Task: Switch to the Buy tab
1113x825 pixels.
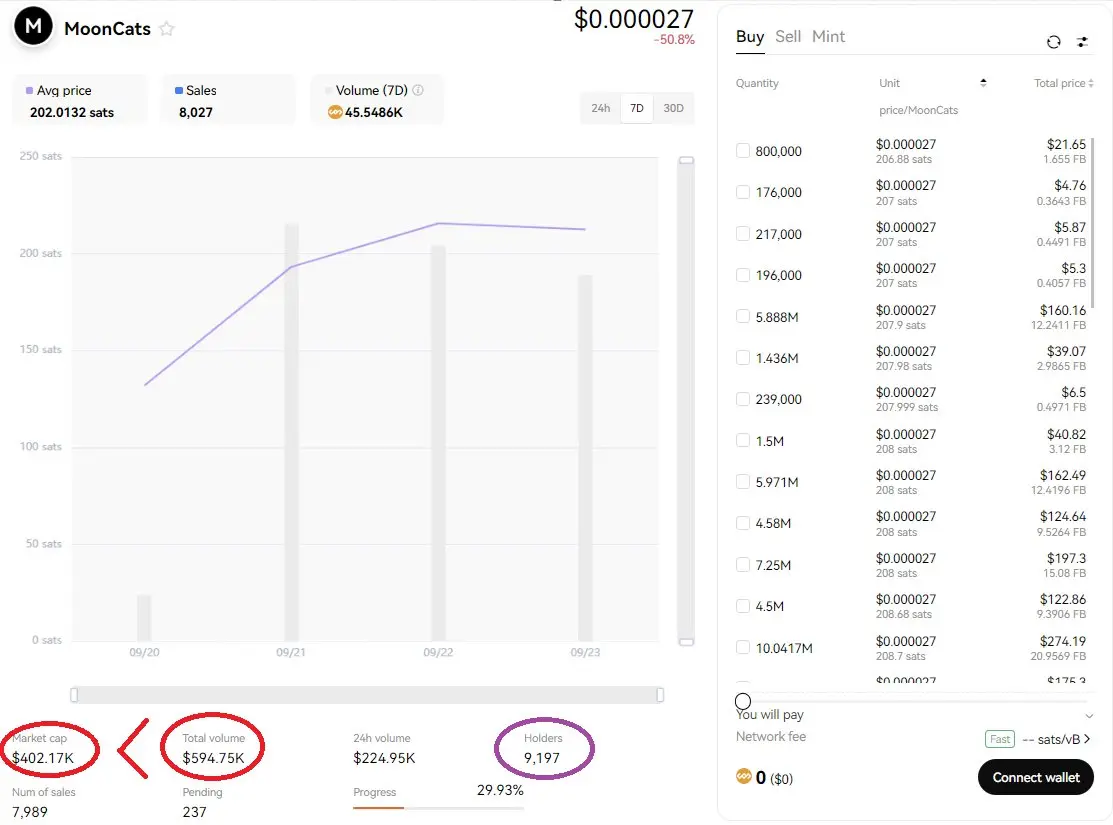Action: coord(750,37)
